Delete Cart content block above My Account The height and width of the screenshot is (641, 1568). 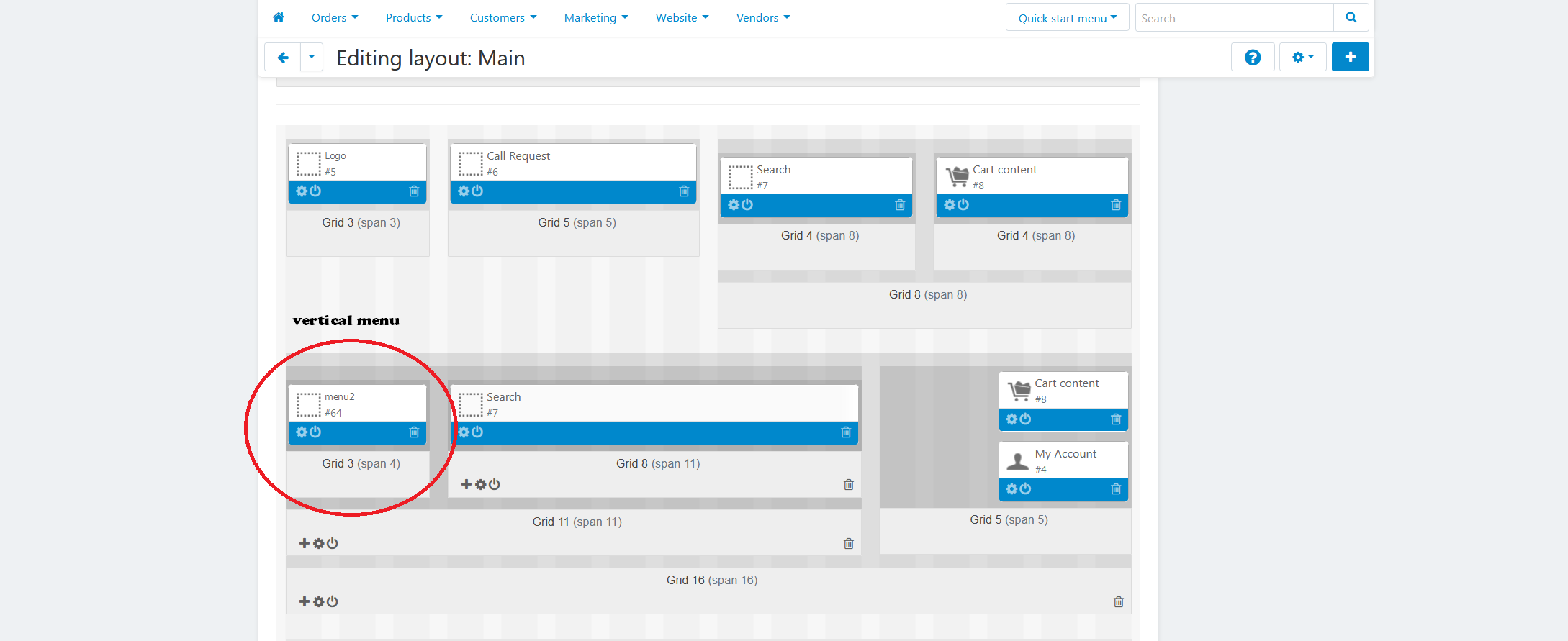click(x=1116, y=419)
